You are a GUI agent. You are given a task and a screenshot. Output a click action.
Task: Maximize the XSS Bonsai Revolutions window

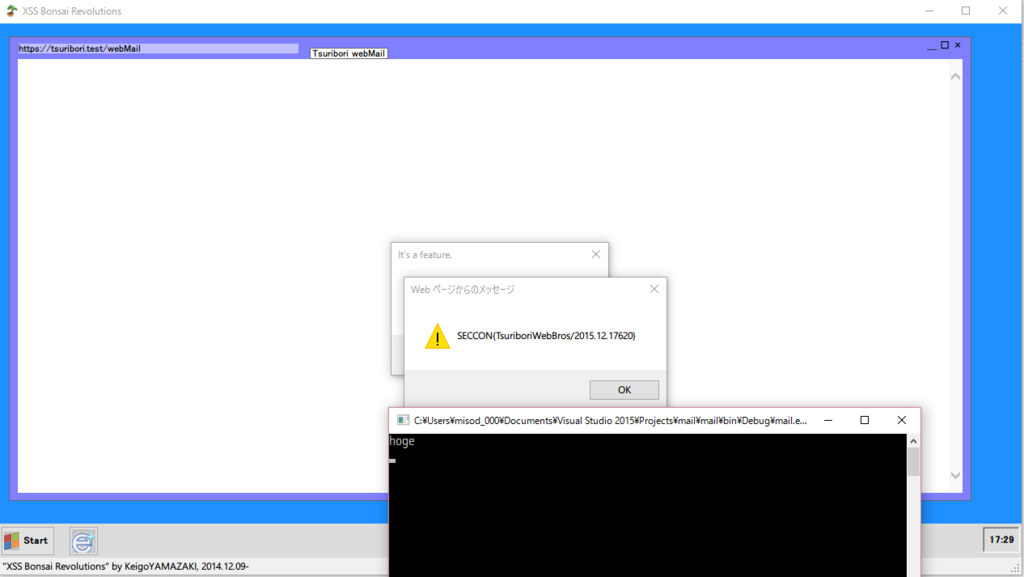[x=966, y=11]
